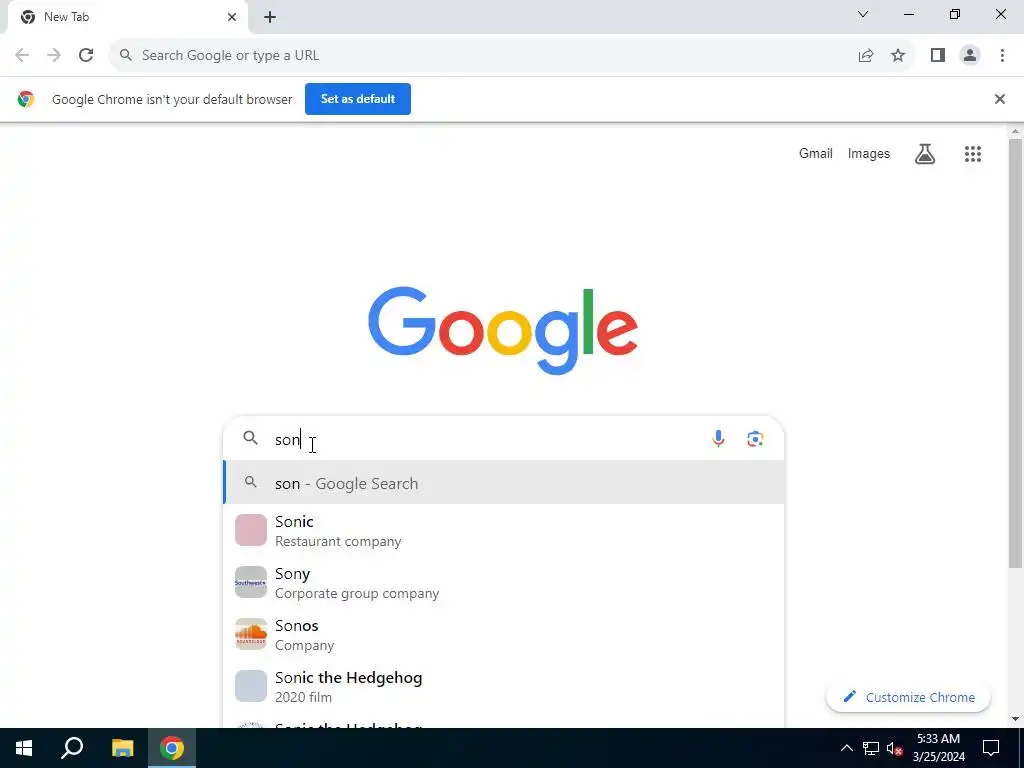Select 'Sonic the Hedgehog' 2020 film suggestion

[504, 687]
